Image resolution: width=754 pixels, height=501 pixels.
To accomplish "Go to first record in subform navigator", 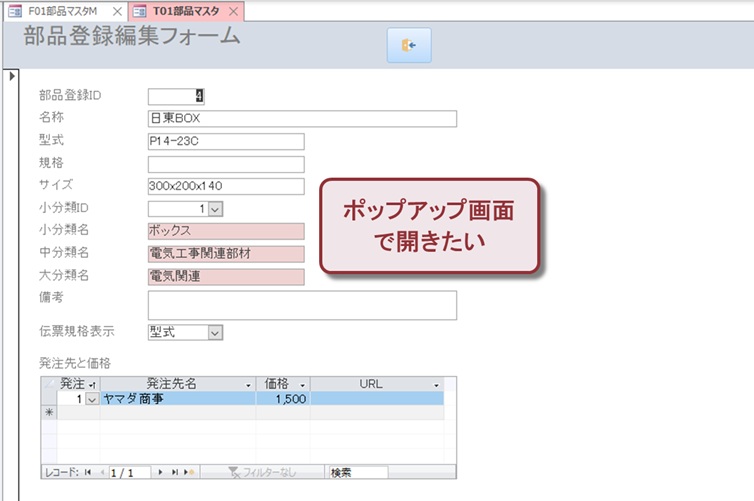I will coord(88,471).
